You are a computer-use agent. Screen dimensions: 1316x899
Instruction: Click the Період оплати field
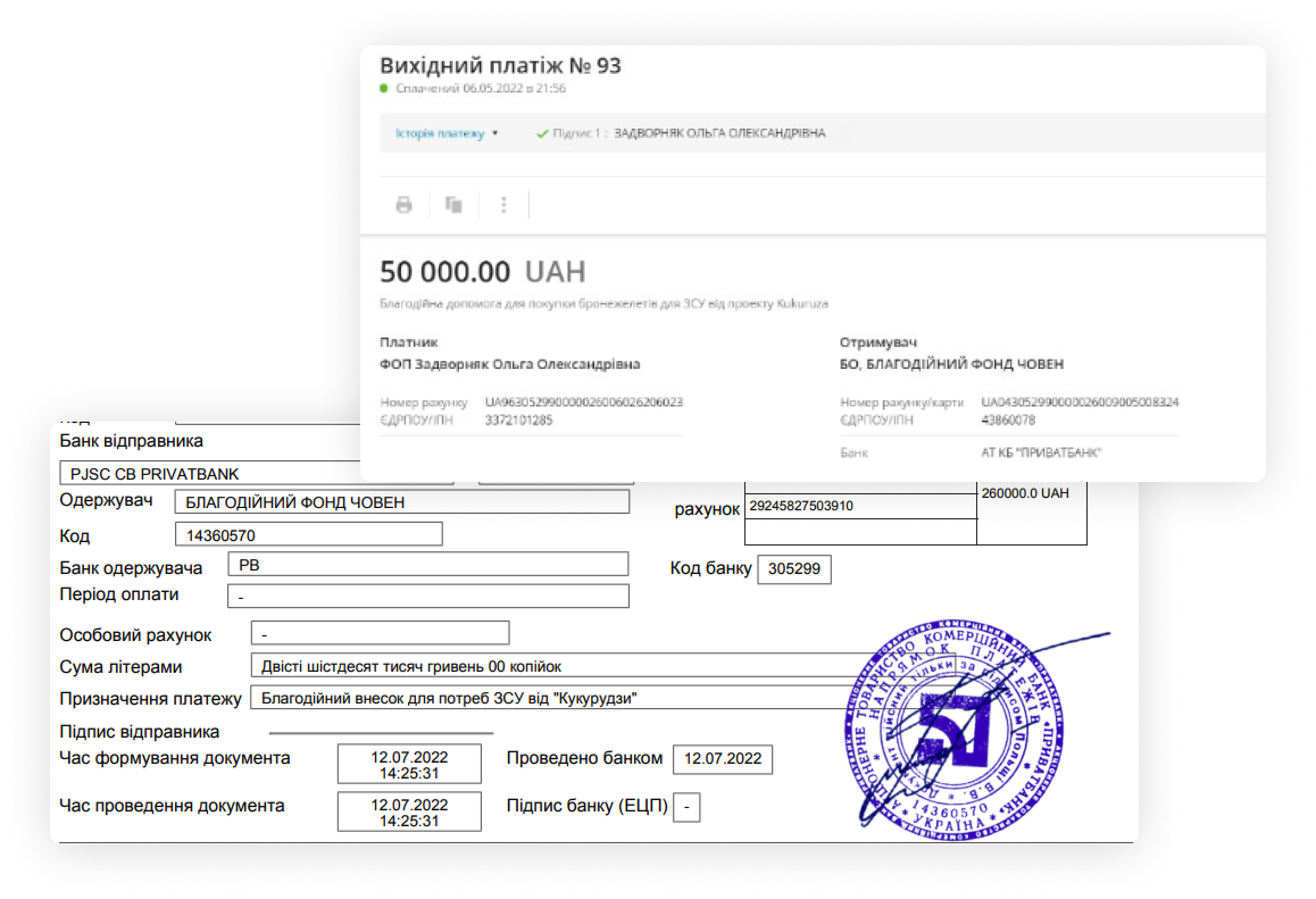[427, 596]
